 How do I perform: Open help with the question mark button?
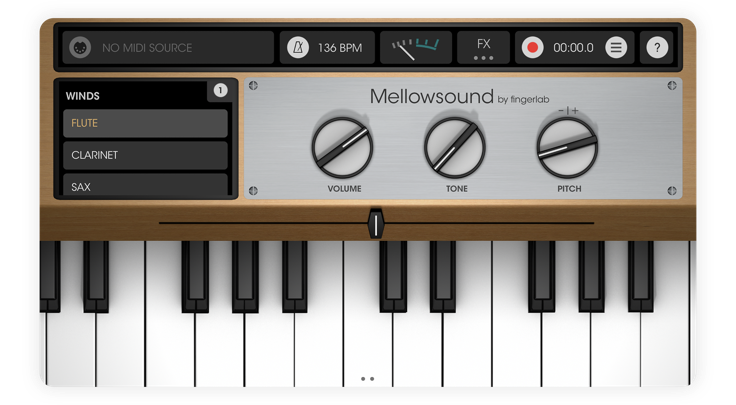(x=657, y=47)
